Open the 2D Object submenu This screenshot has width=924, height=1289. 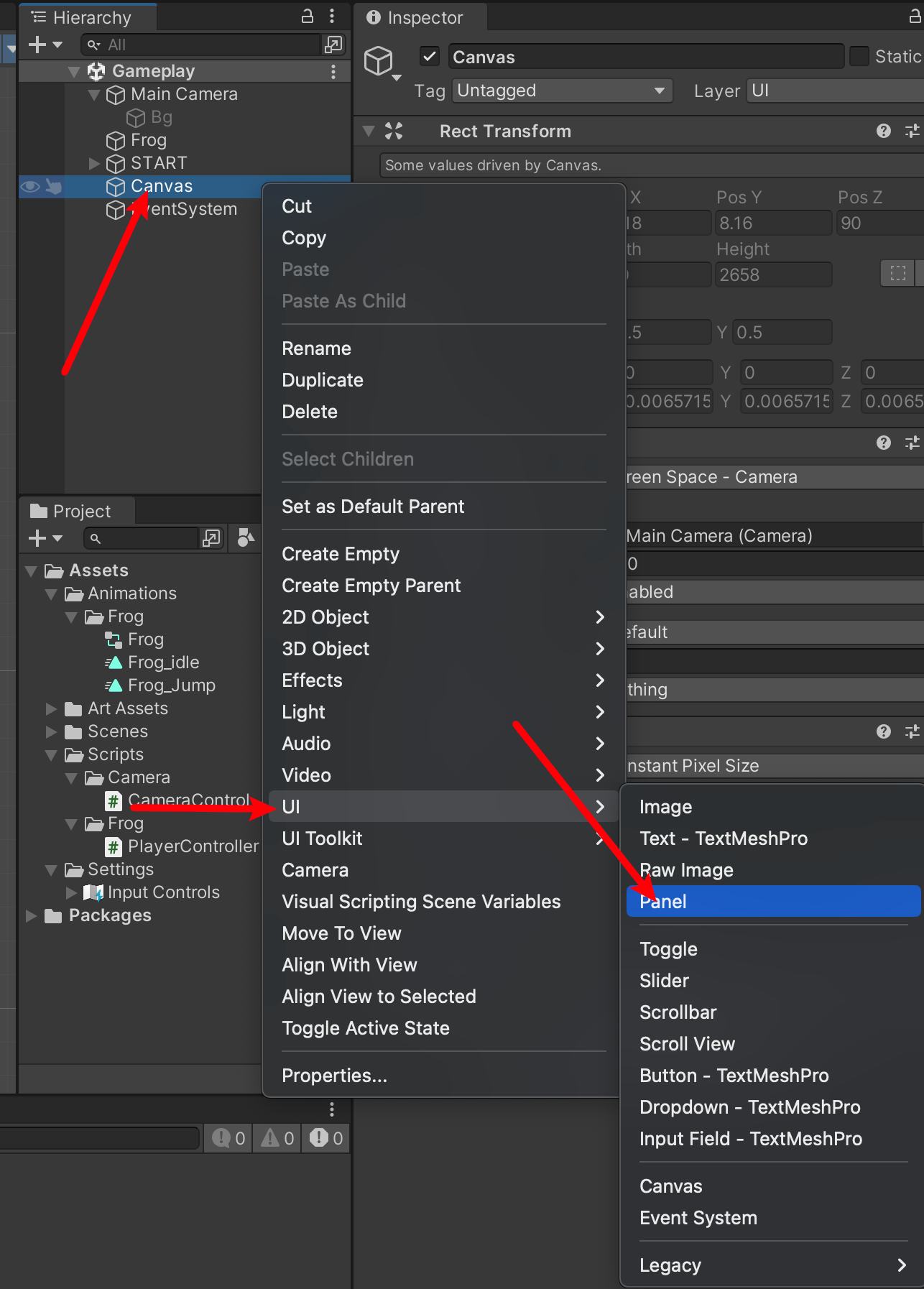pyautogui.click(x=443, y=617)
